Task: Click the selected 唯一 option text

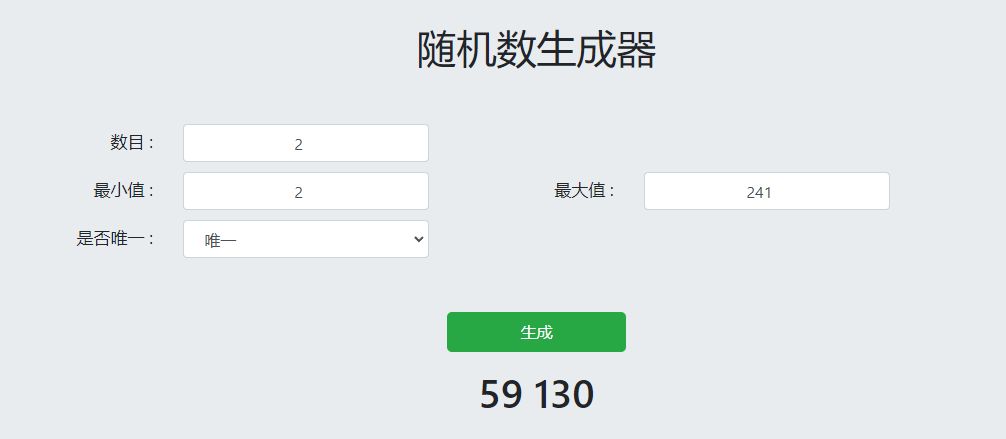Action: [x=220, y=240]
